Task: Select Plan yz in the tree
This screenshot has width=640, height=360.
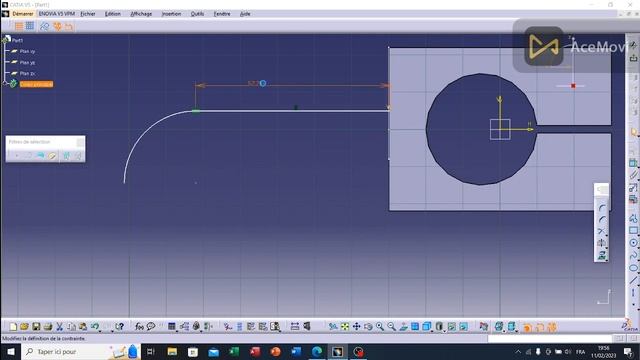Action: click(x=27, y=62)
